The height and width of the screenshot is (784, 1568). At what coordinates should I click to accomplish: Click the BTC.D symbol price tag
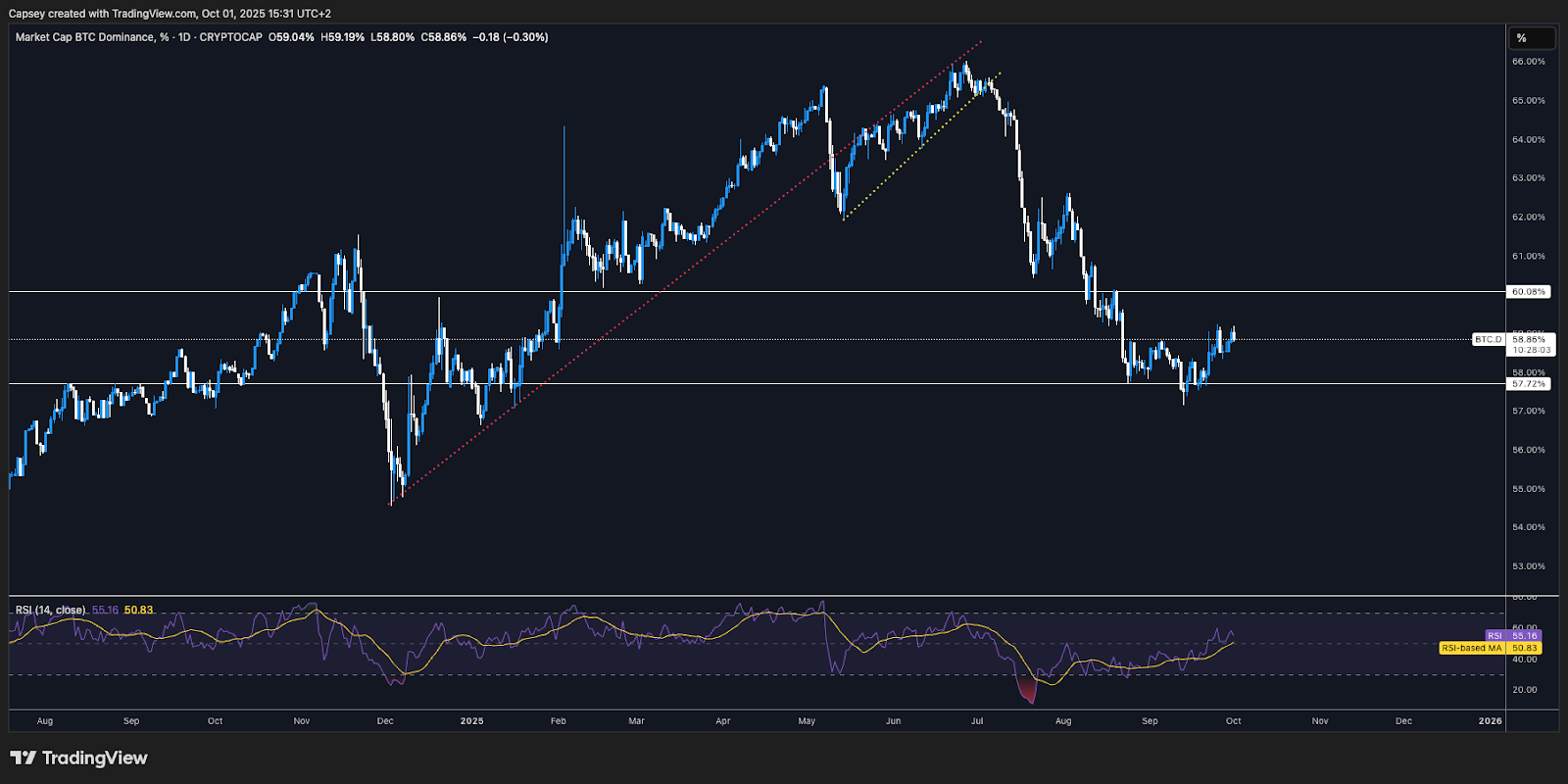1488,339
